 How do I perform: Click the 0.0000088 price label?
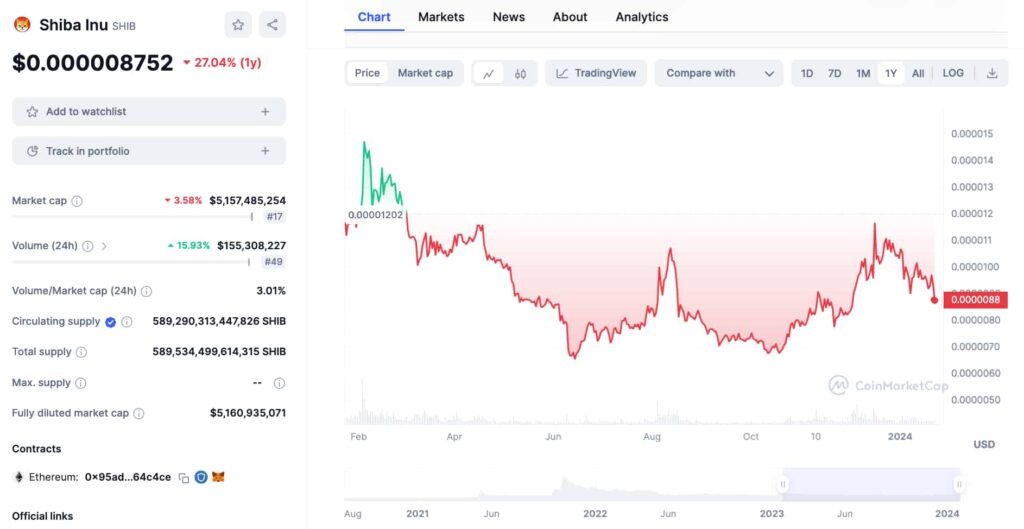[x=976, y=300]
